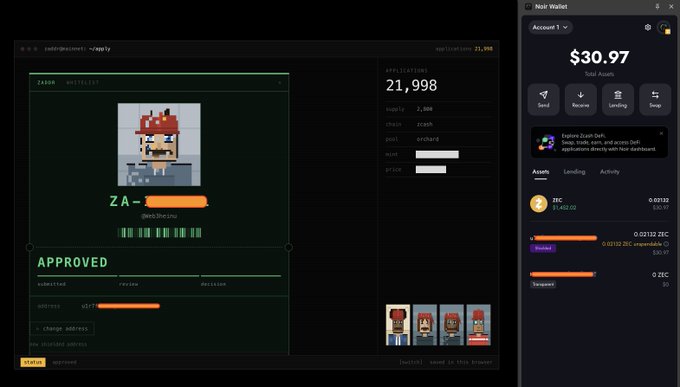Click the ZEC coin logo
The width and height of the screenshot is (680, 387).
click(x=539, y=203)
